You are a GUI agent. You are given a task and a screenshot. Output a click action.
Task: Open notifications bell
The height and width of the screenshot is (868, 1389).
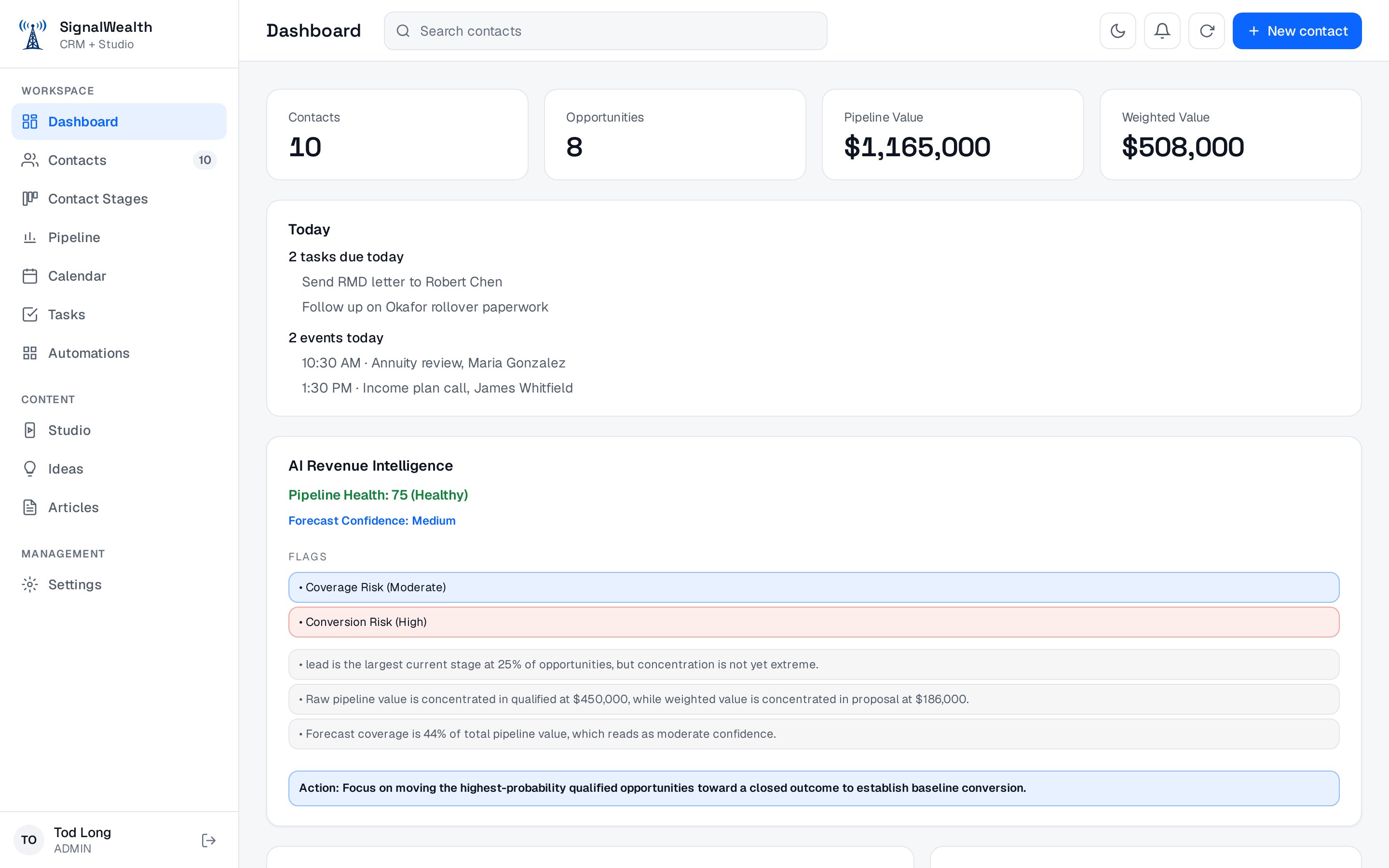point(1162,31)
